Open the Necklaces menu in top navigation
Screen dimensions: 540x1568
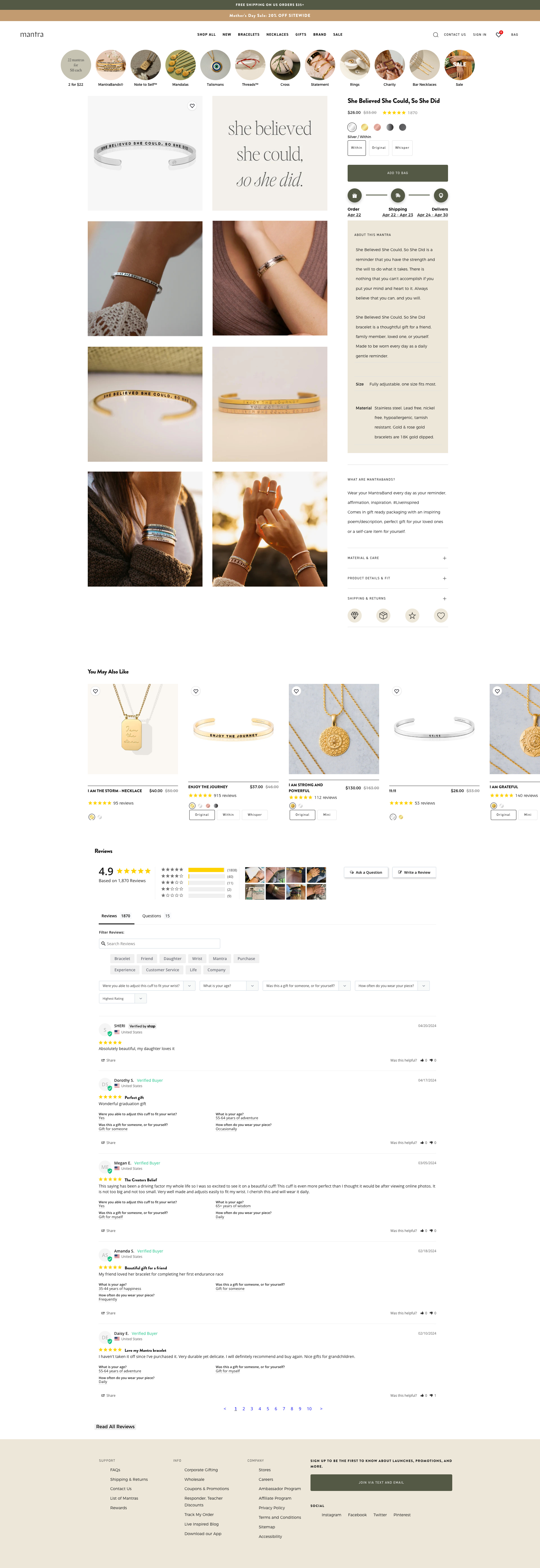(277, 35)
